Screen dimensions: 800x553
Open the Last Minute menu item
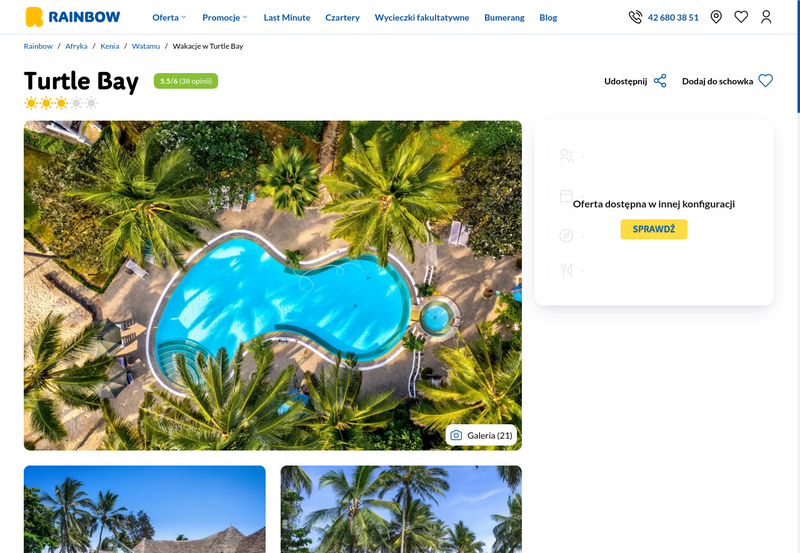(287, 17)
